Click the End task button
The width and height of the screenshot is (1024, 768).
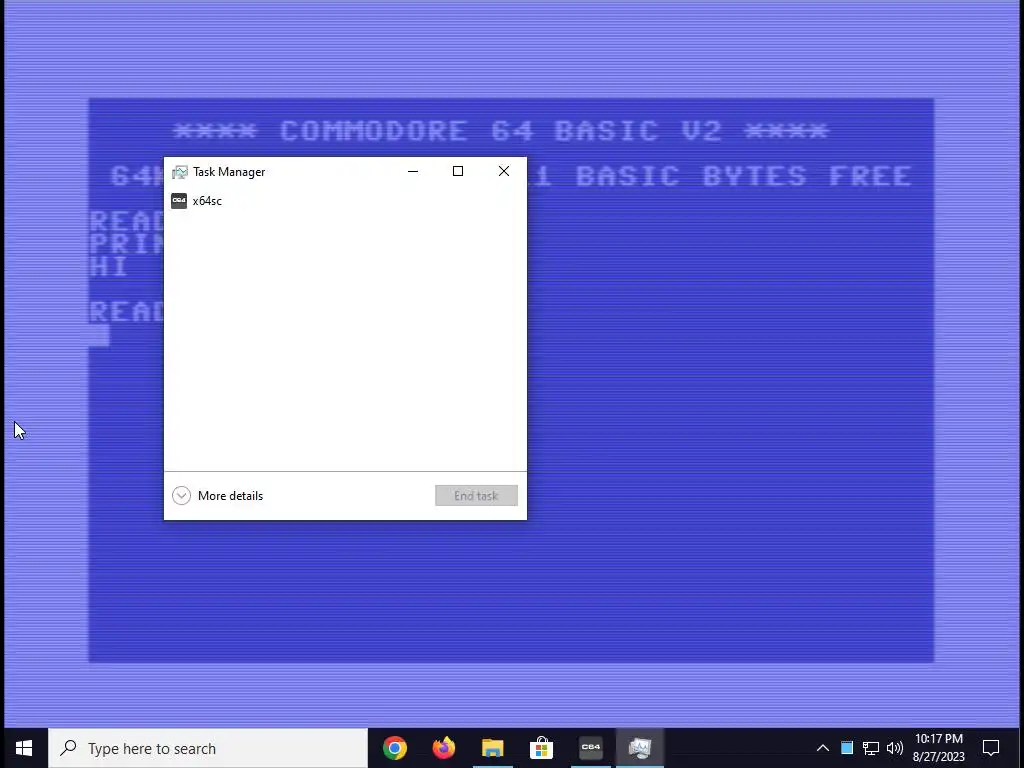(476, 496)
